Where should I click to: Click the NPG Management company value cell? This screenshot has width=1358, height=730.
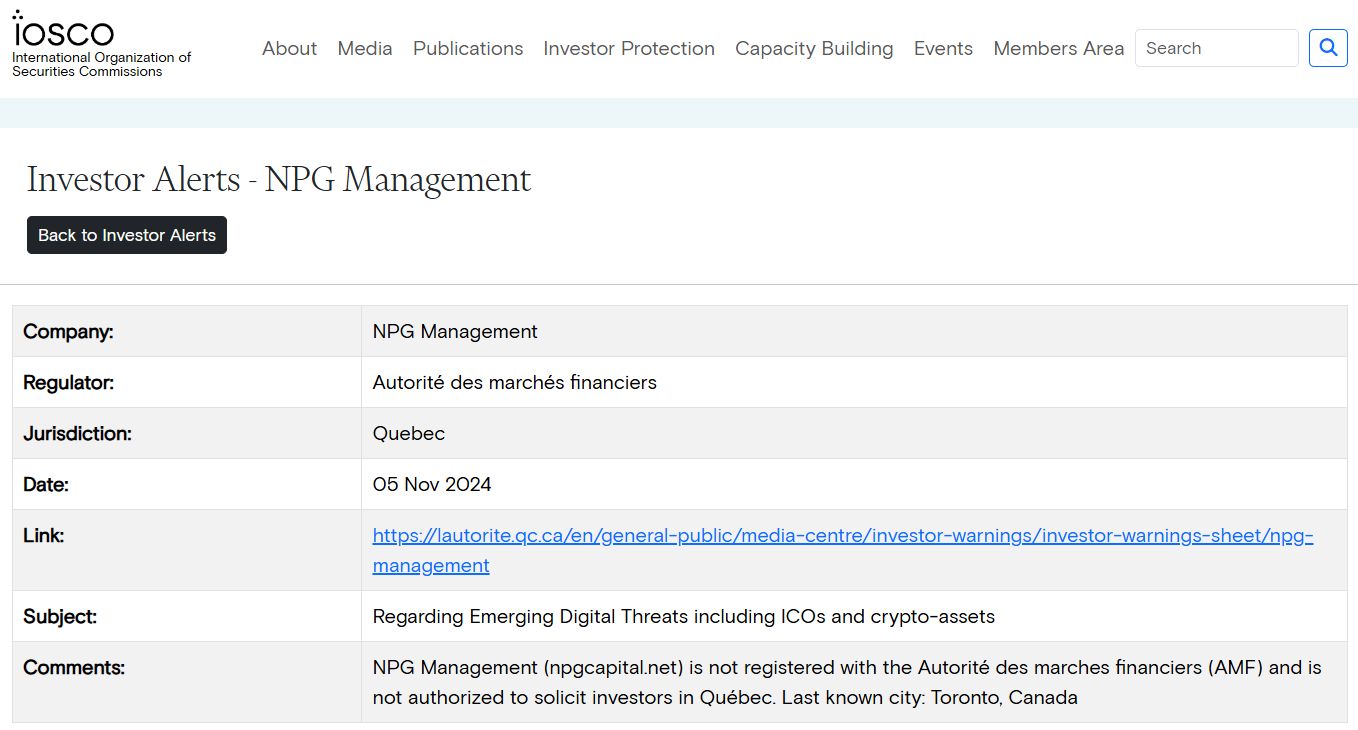[455, 331]
